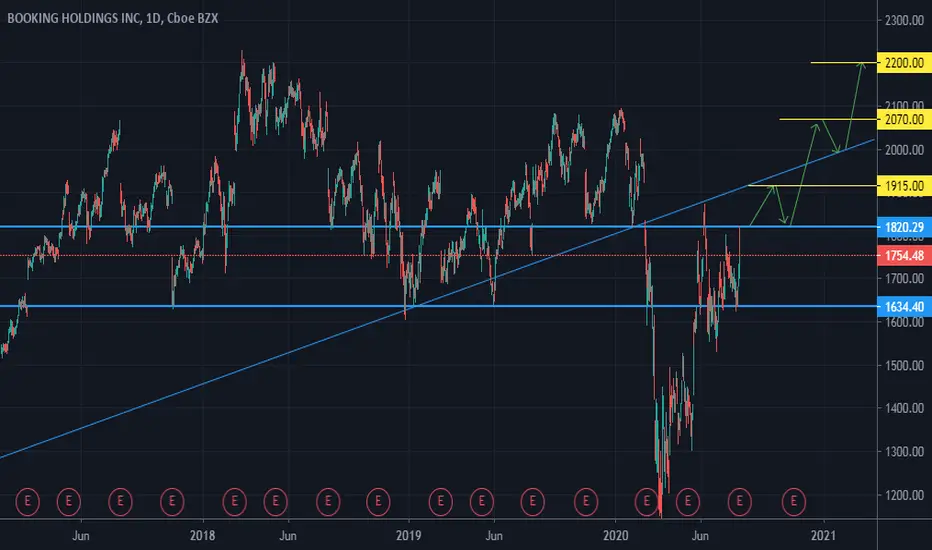Click the 2020 label on time axis

615,536
